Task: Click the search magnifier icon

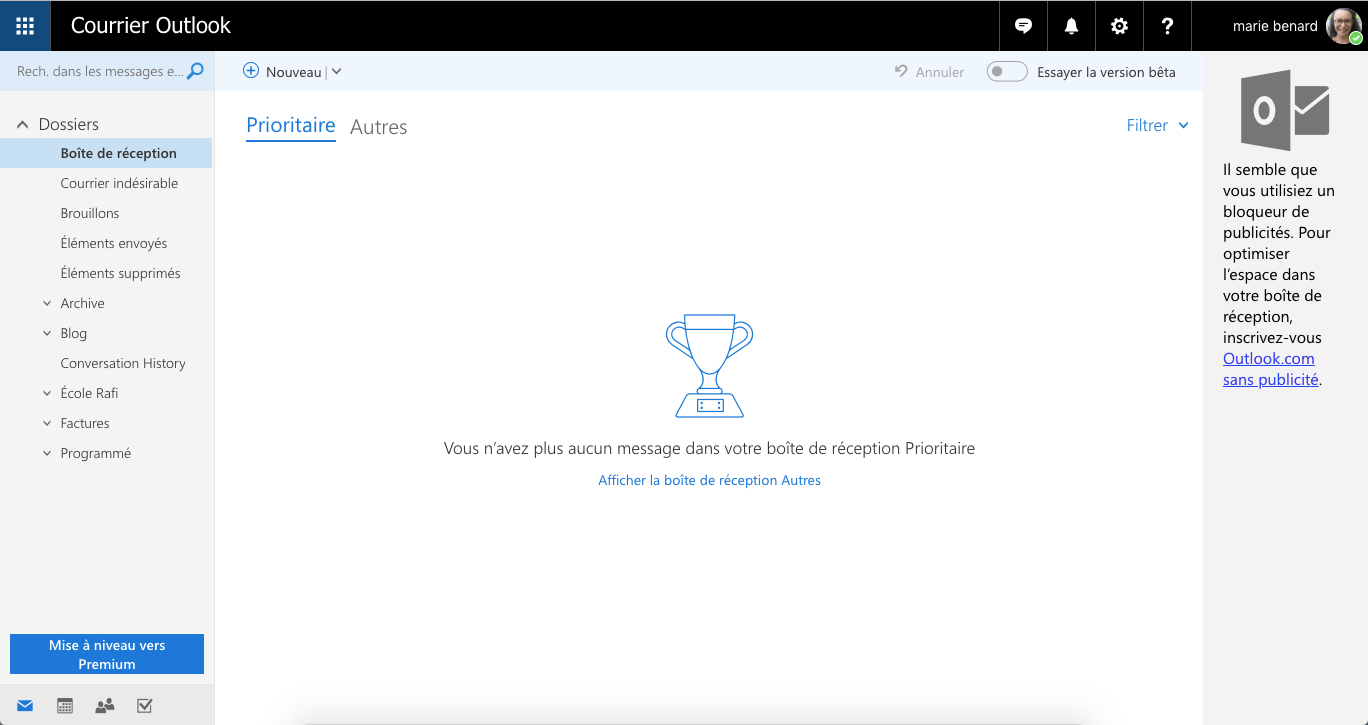Action: (196, 71)
